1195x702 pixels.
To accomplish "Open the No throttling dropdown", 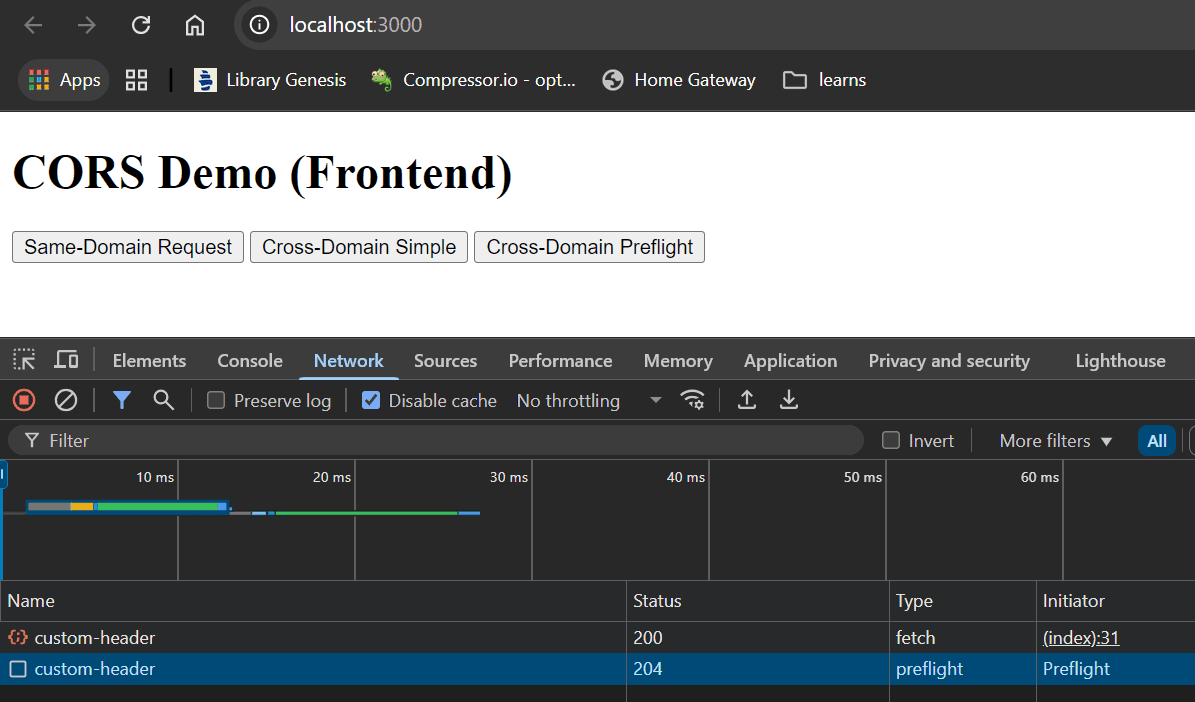I will (588, 401).
